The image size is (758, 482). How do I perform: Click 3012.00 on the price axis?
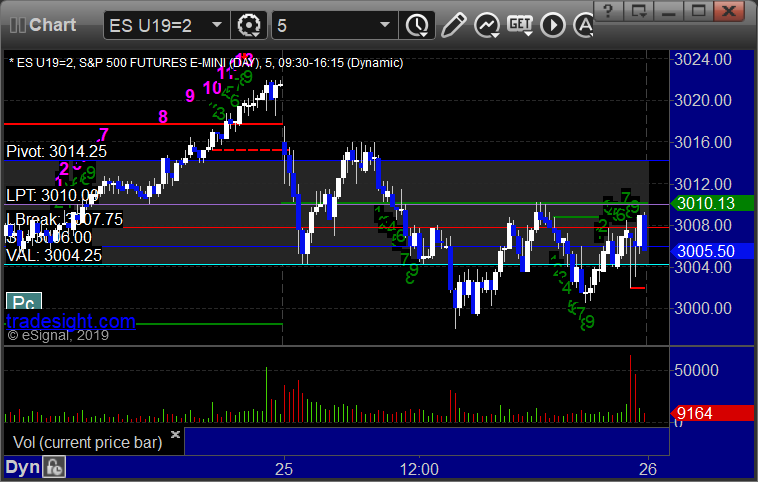703,184
